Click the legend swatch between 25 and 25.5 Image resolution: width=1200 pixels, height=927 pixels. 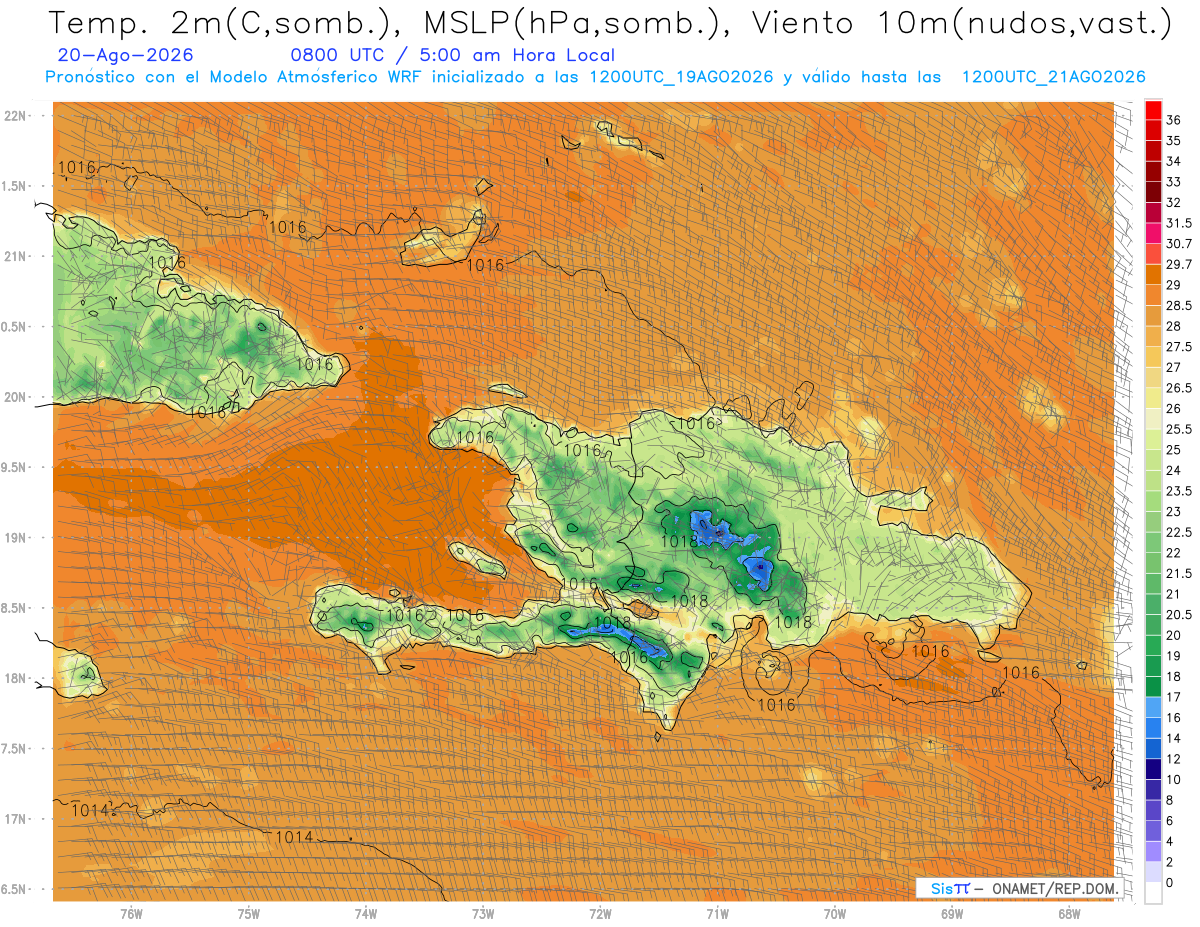pos(1153,439)
